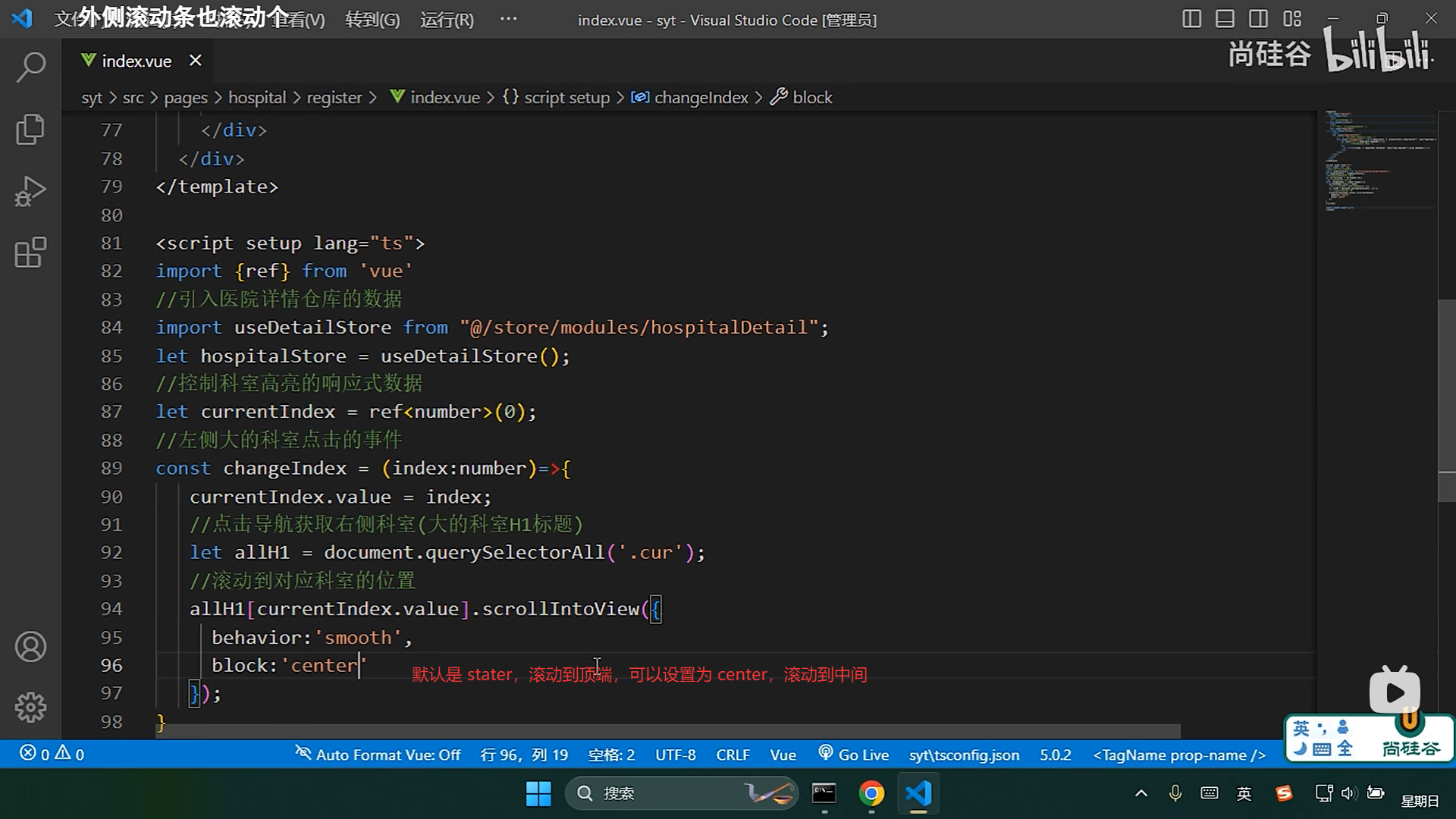Click changeIndex in the breadcrumb
The image size is (1456, 819).
[x=700, y=97]
